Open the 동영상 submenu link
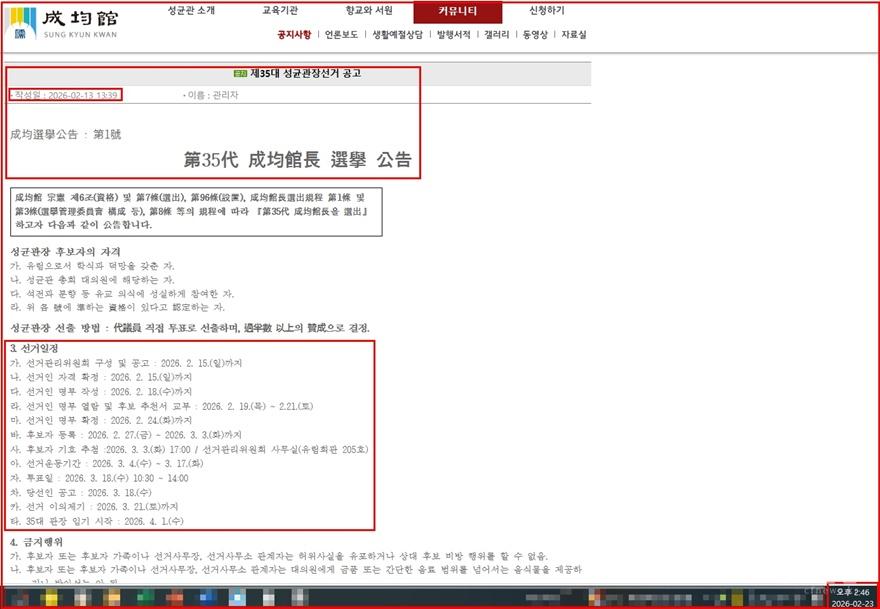The height and width of the screenshot is (609, 880). tap(535, 35)
